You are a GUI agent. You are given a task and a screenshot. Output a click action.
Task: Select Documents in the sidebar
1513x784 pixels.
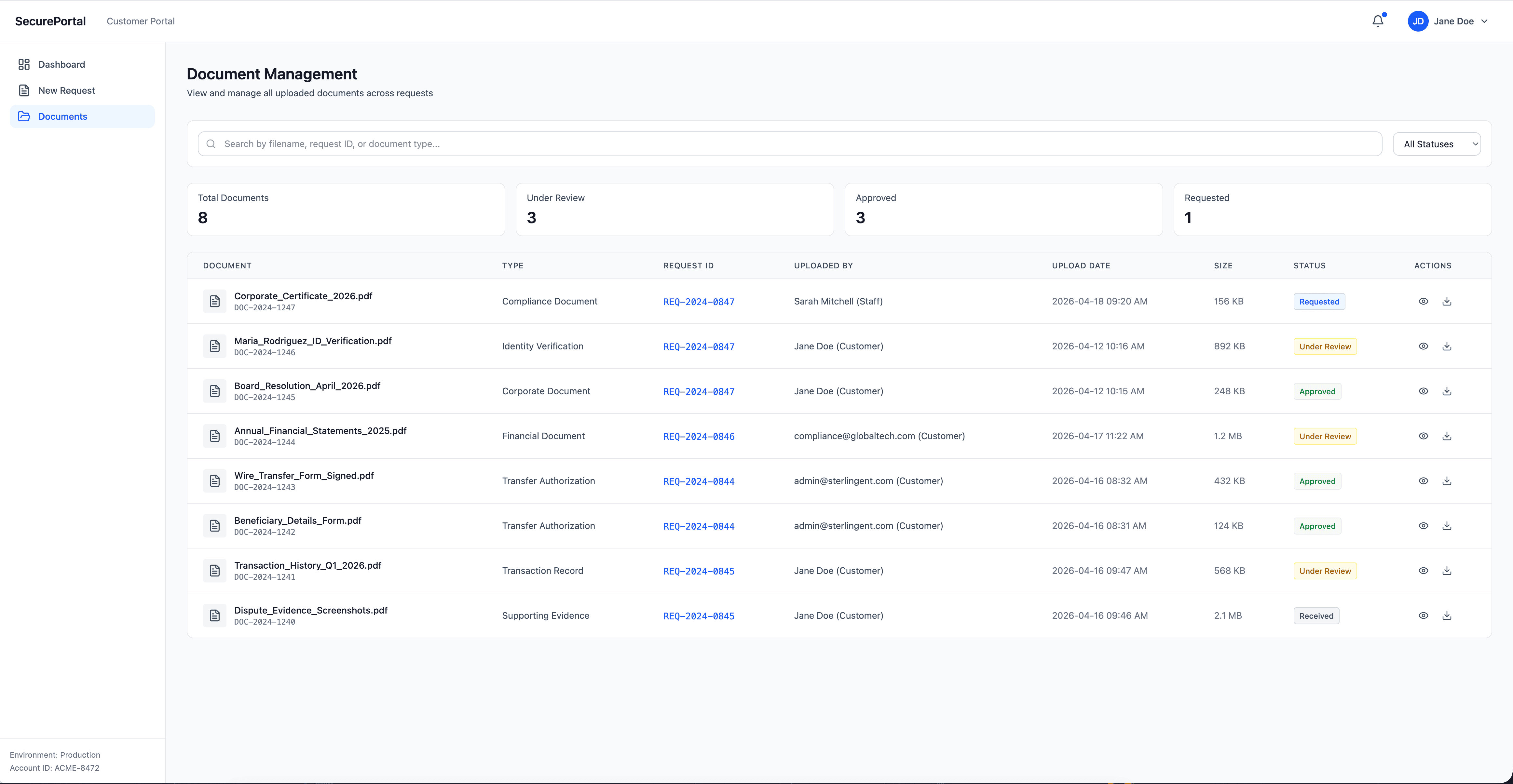(82, 116)
